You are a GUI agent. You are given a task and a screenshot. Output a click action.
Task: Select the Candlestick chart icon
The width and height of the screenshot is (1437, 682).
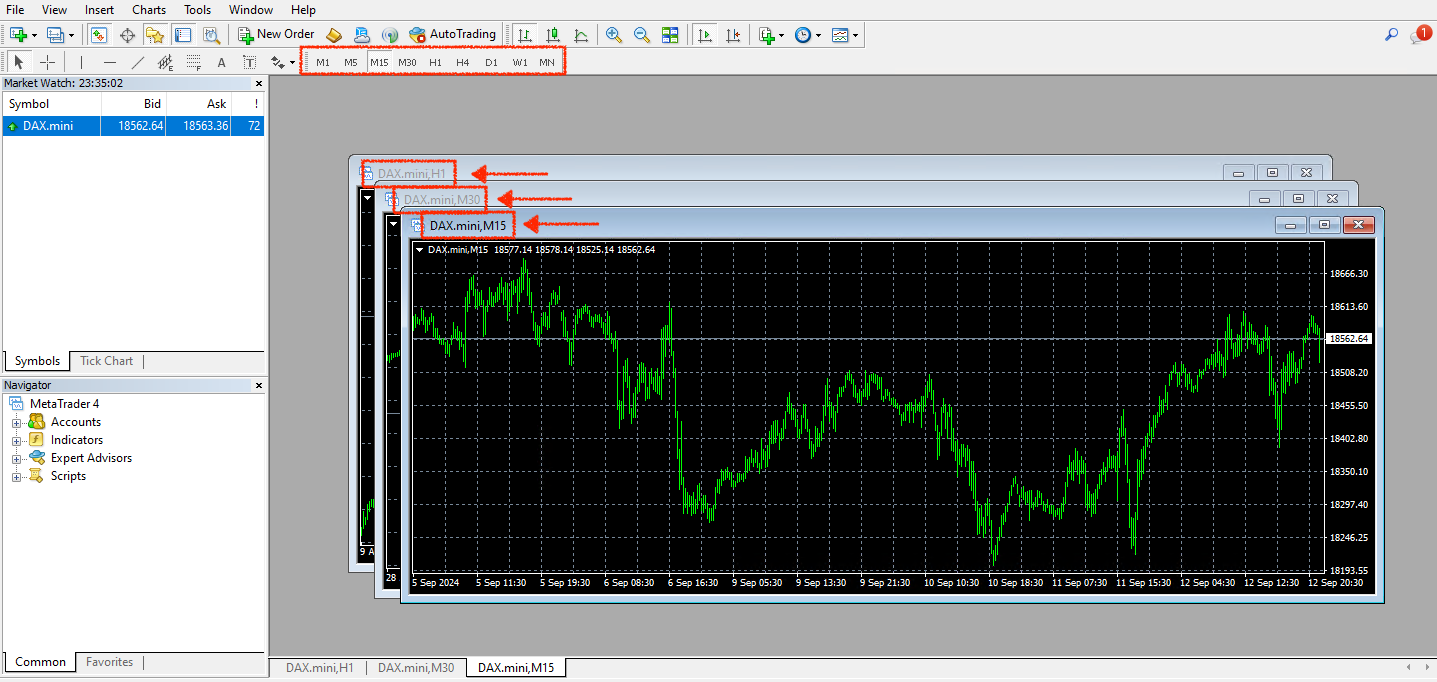click(x=552, y=34)
